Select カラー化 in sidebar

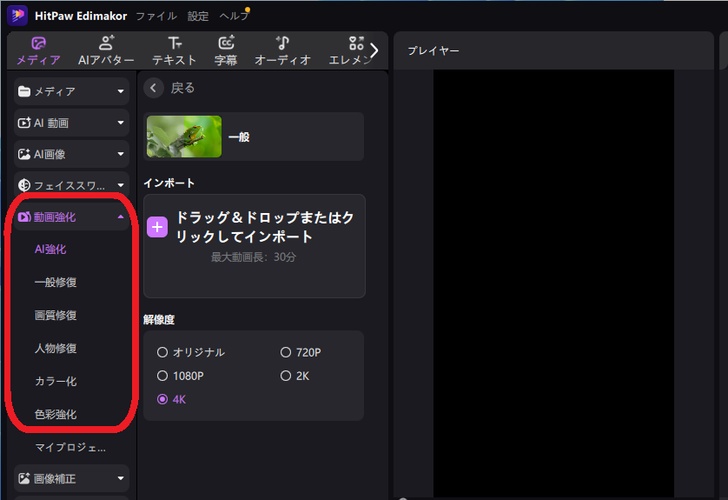[56, 381]
